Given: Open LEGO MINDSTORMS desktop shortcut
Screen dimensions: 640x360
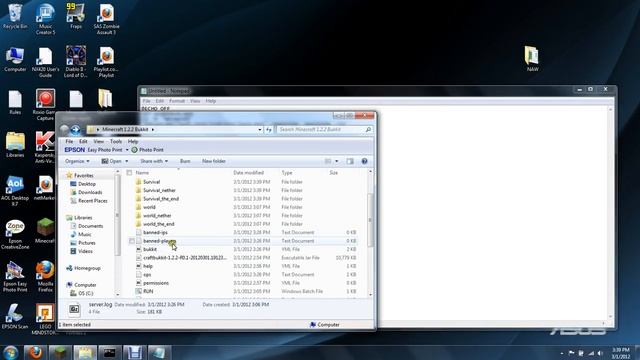Looking at the screenshot, I should (45, 319).
